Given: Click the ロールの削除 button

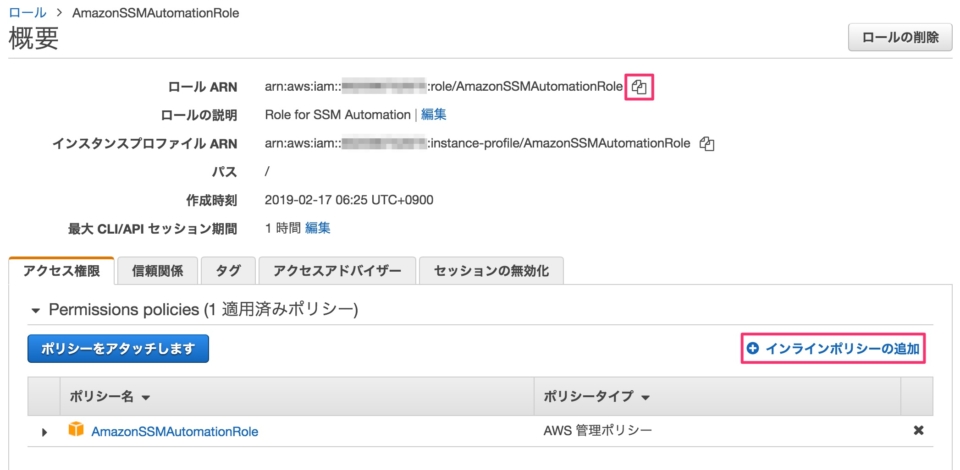Looking at the screenshot, I should point(900,37).
